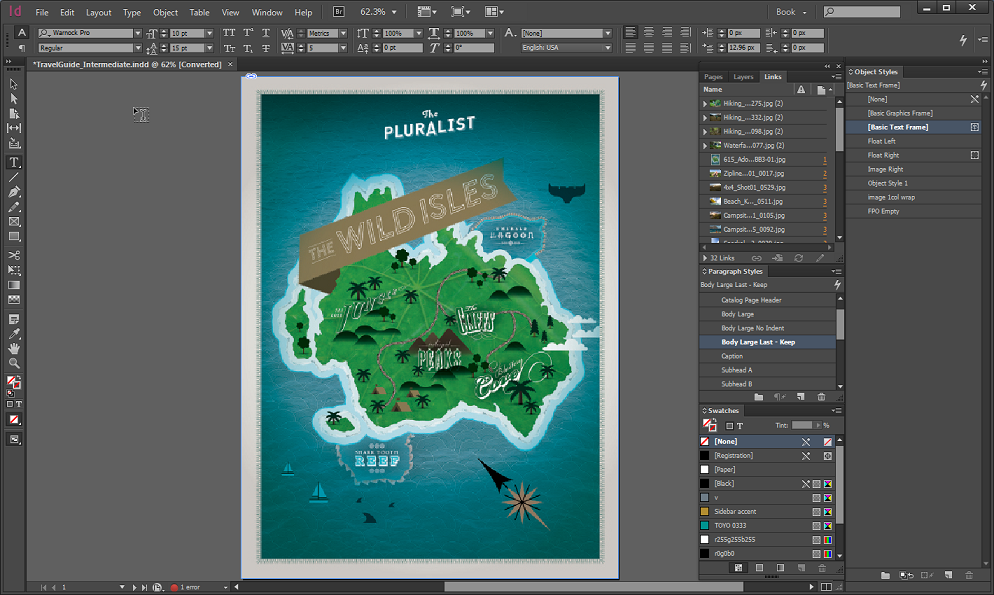Toggle Formatting Affects Text in Swatches panel
Screen dimensions: 994x595
click(x=740, y=426)
